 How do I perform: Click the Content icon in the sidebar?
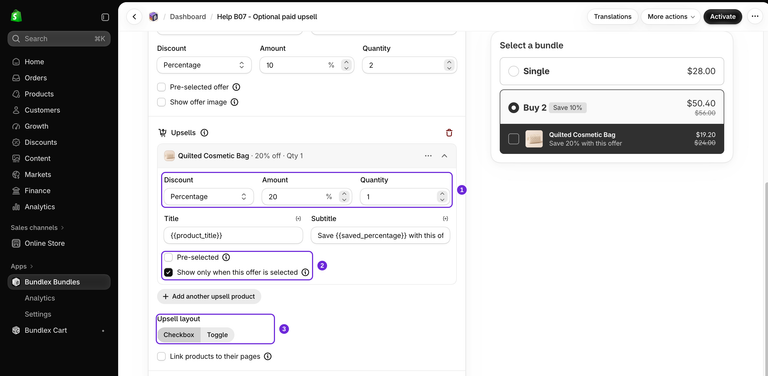coord(16,159)
